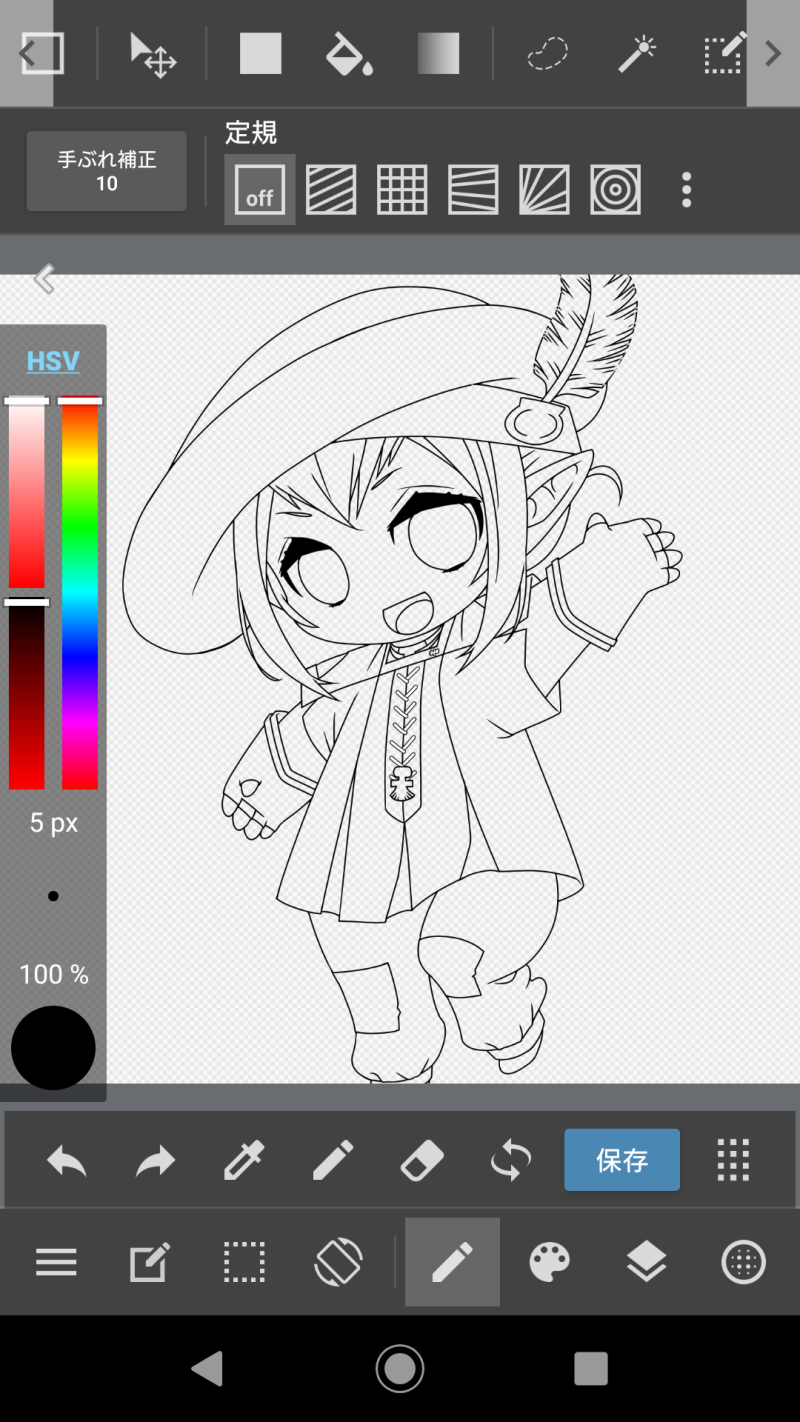Open the dashed selection menu
Viewport: 800px width, 1422px height.
244,1262
